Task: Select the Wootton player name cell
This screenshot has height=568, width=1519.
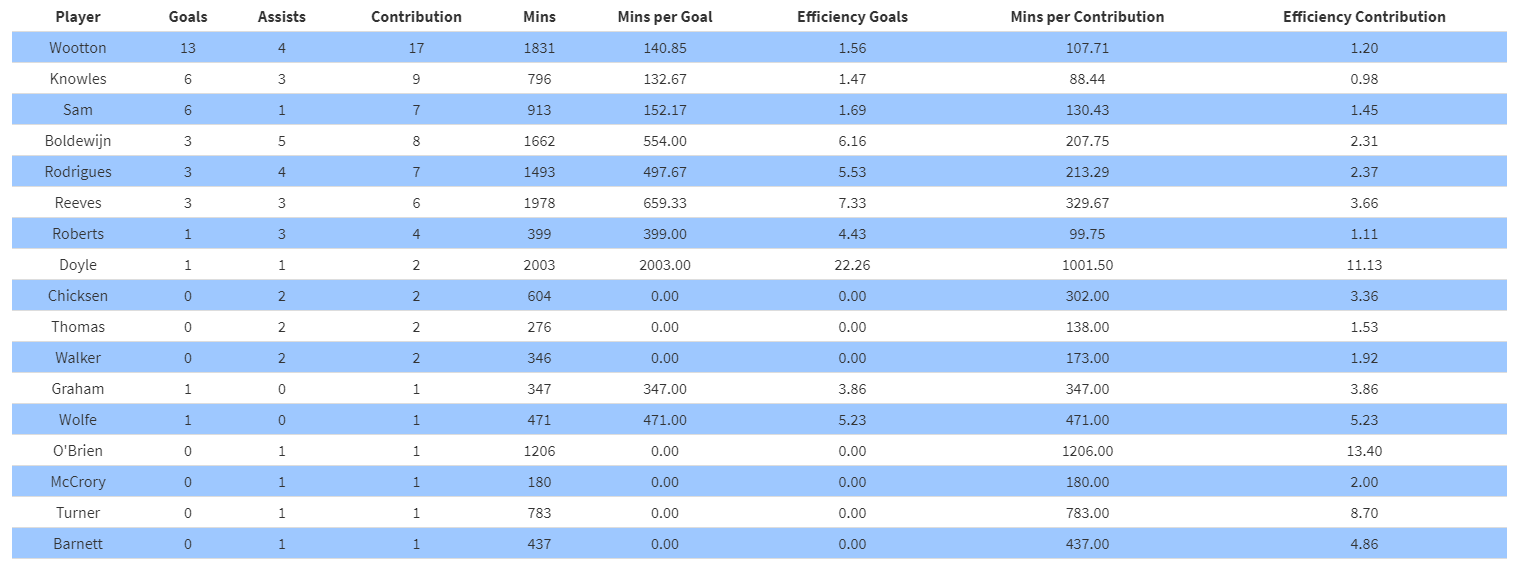Action: [x=78, y=48]
